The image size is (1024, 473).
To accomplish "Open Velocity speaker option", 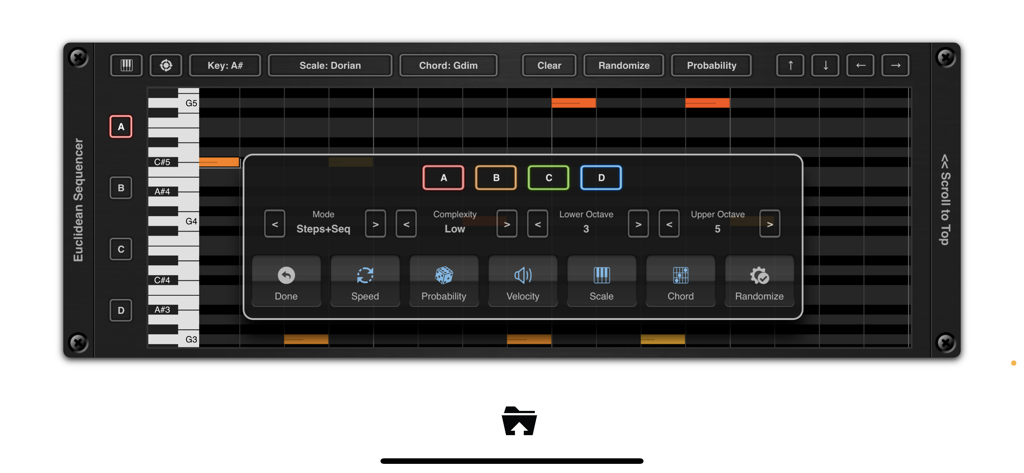I will tap(523, 281).
